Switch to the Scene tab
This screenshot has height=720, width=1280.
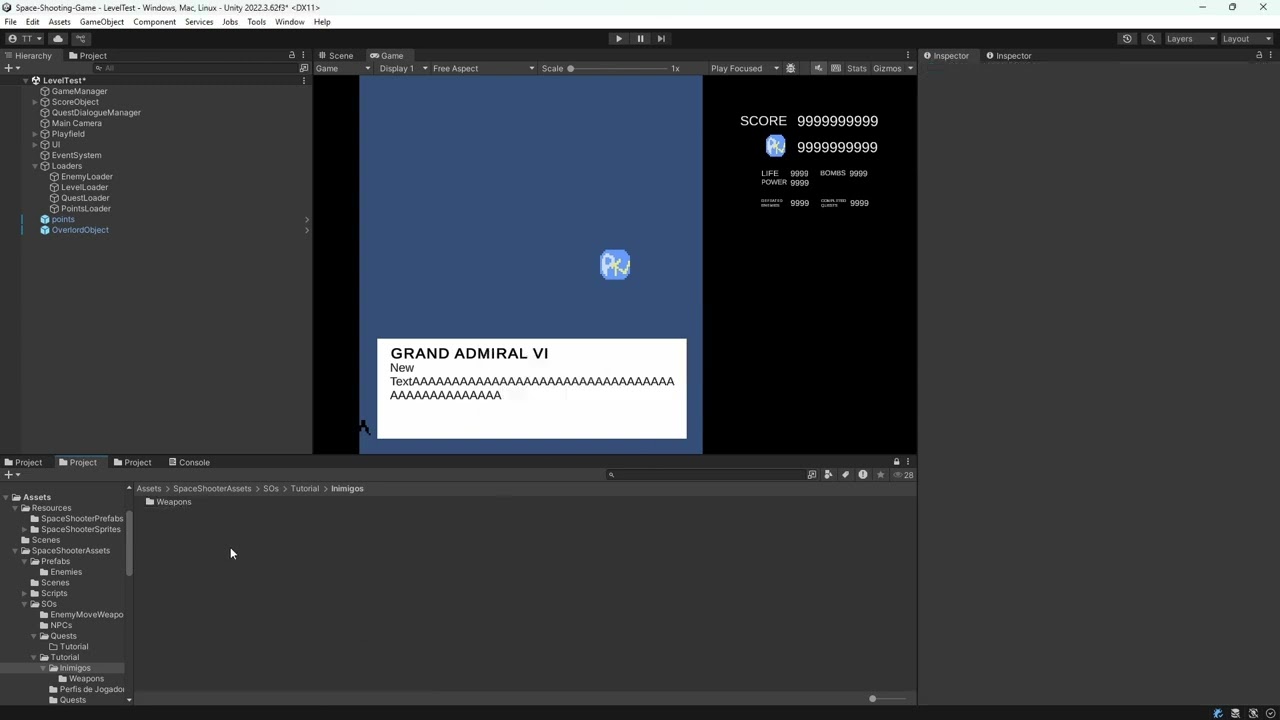pos(335,56)
